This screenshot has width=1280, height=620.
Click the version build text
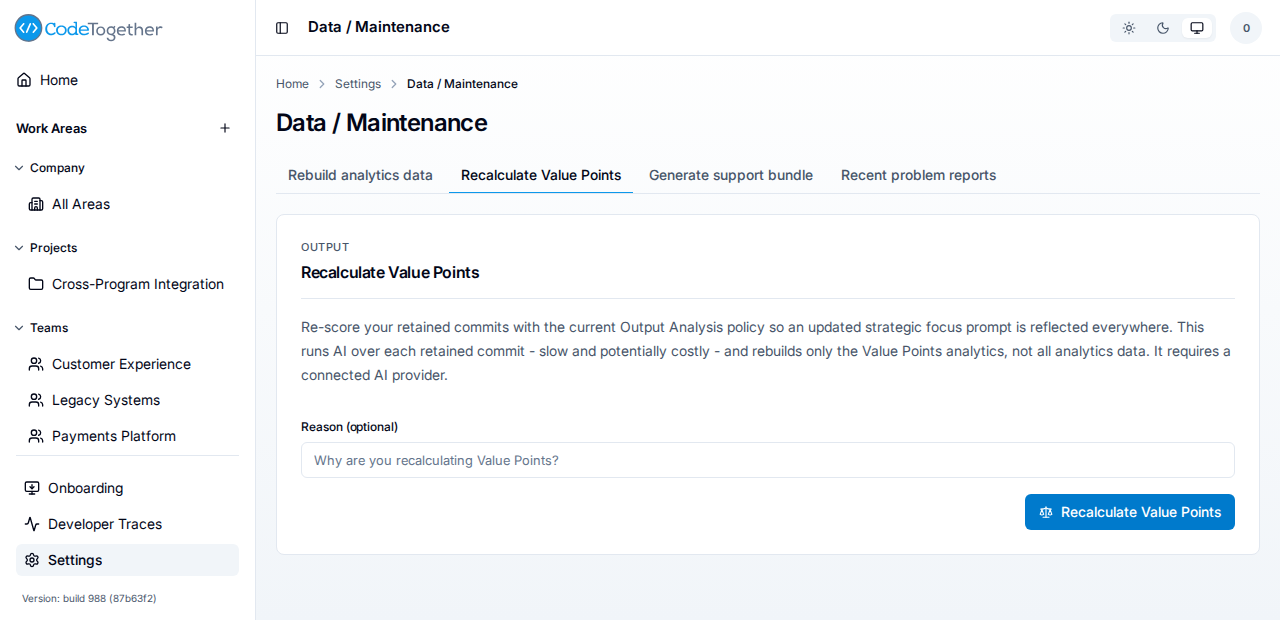point(89,598)
